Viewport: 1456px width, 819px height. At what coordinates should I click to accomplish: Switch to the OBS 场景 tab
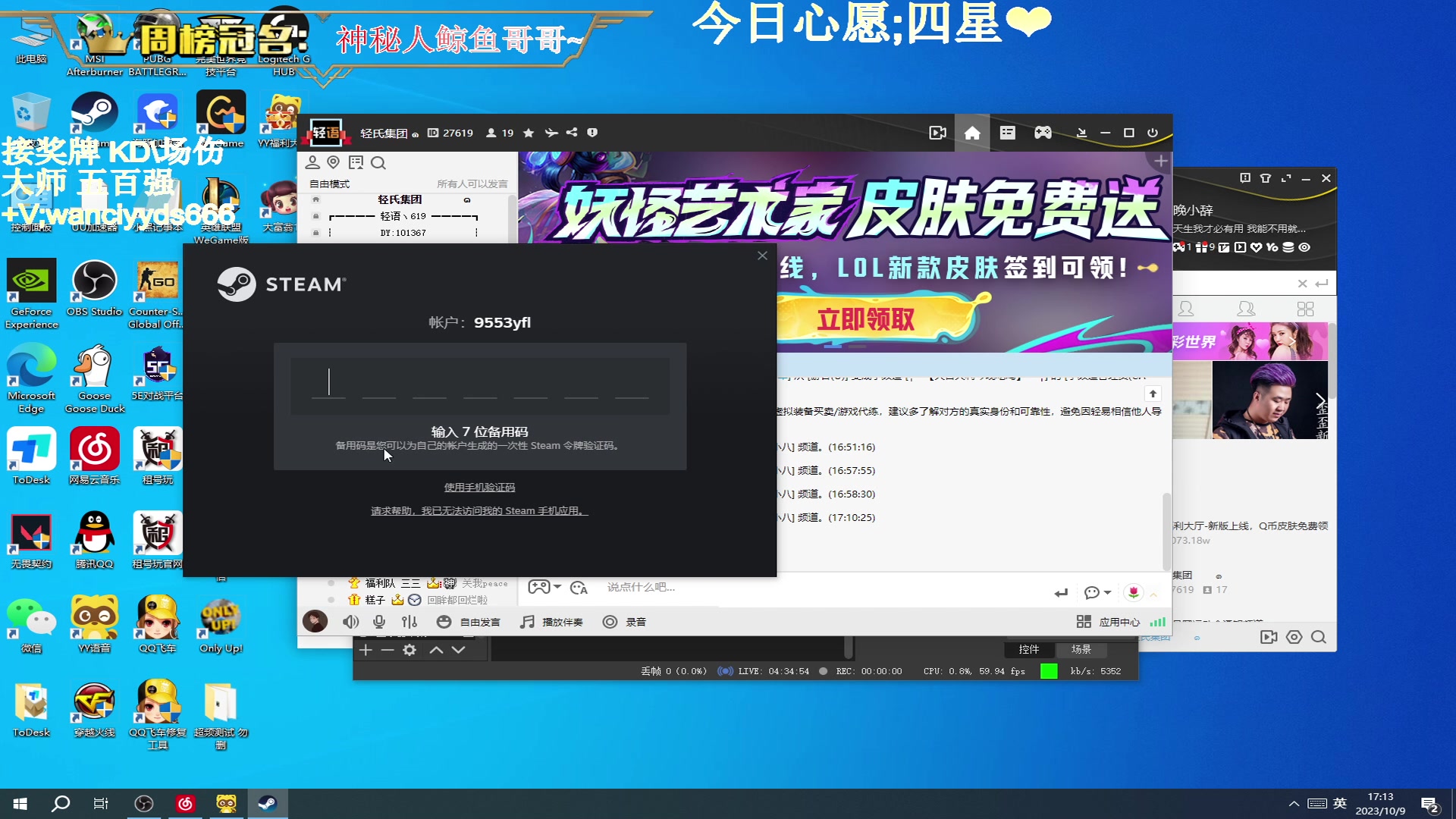1081,649
